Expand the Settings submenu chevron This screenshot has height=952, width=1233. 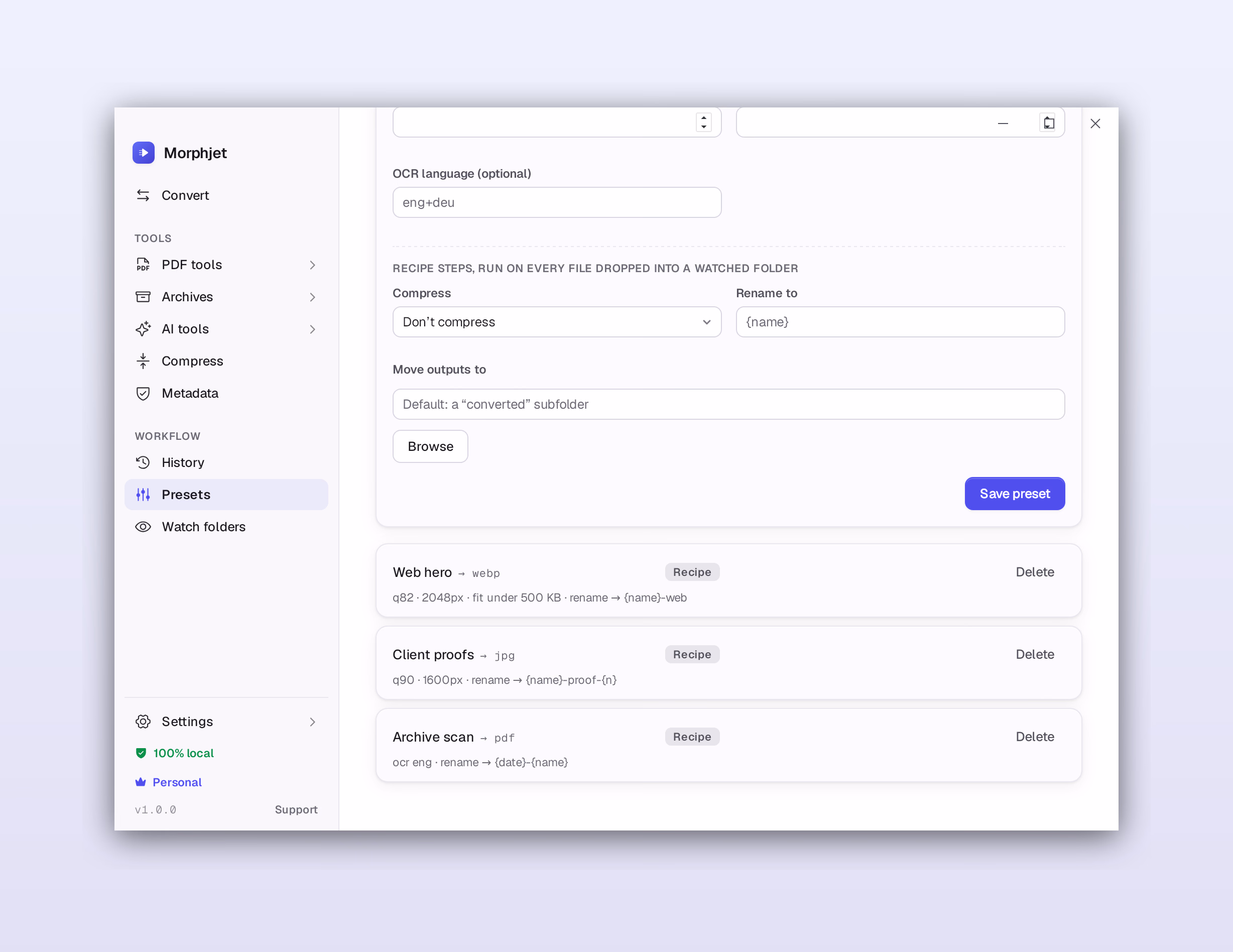point(312,722)
